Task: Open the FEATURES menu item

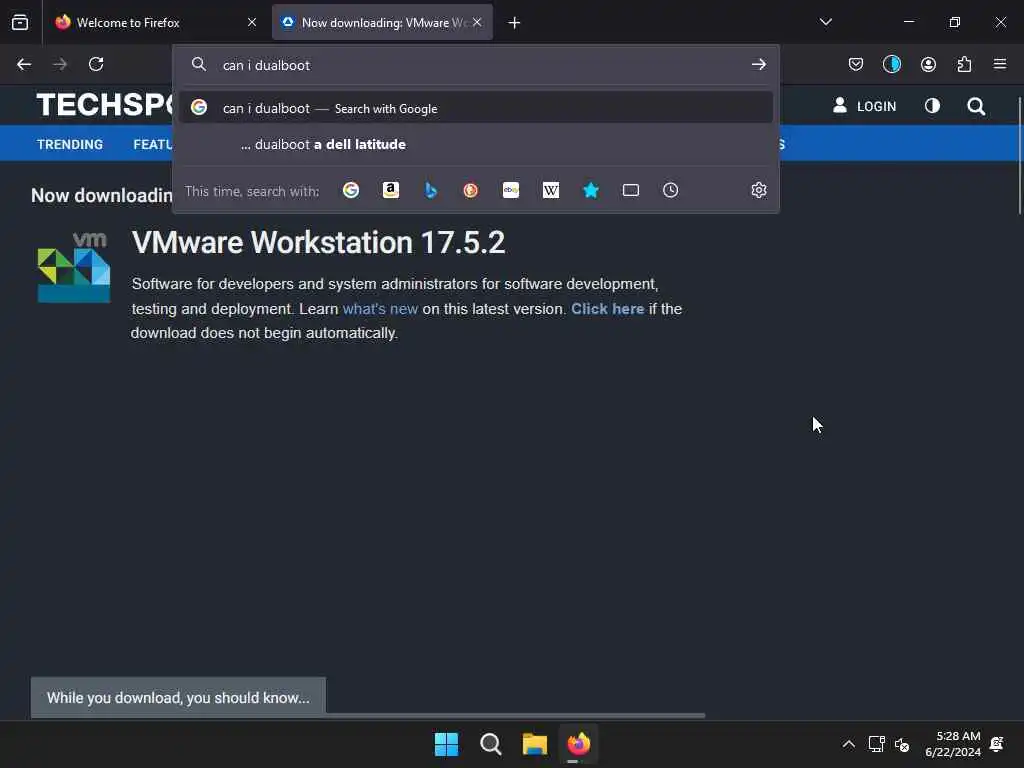Action: tap(153, 144)
